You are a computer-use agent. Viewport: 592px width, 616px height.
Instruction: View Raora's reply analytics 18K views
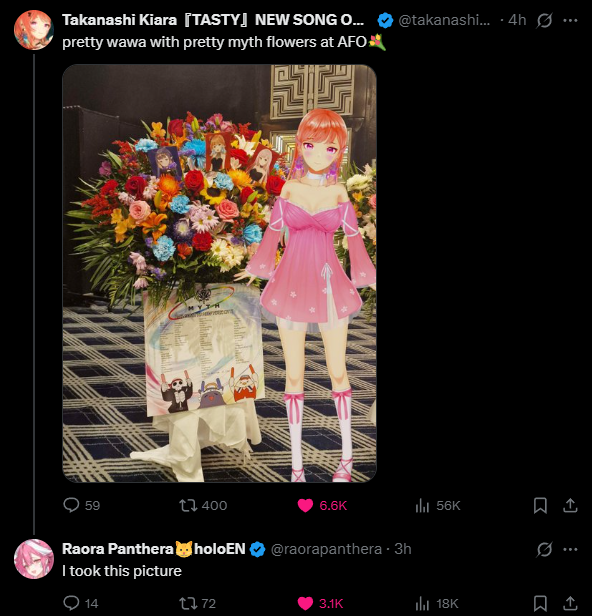tap(437, 603)
